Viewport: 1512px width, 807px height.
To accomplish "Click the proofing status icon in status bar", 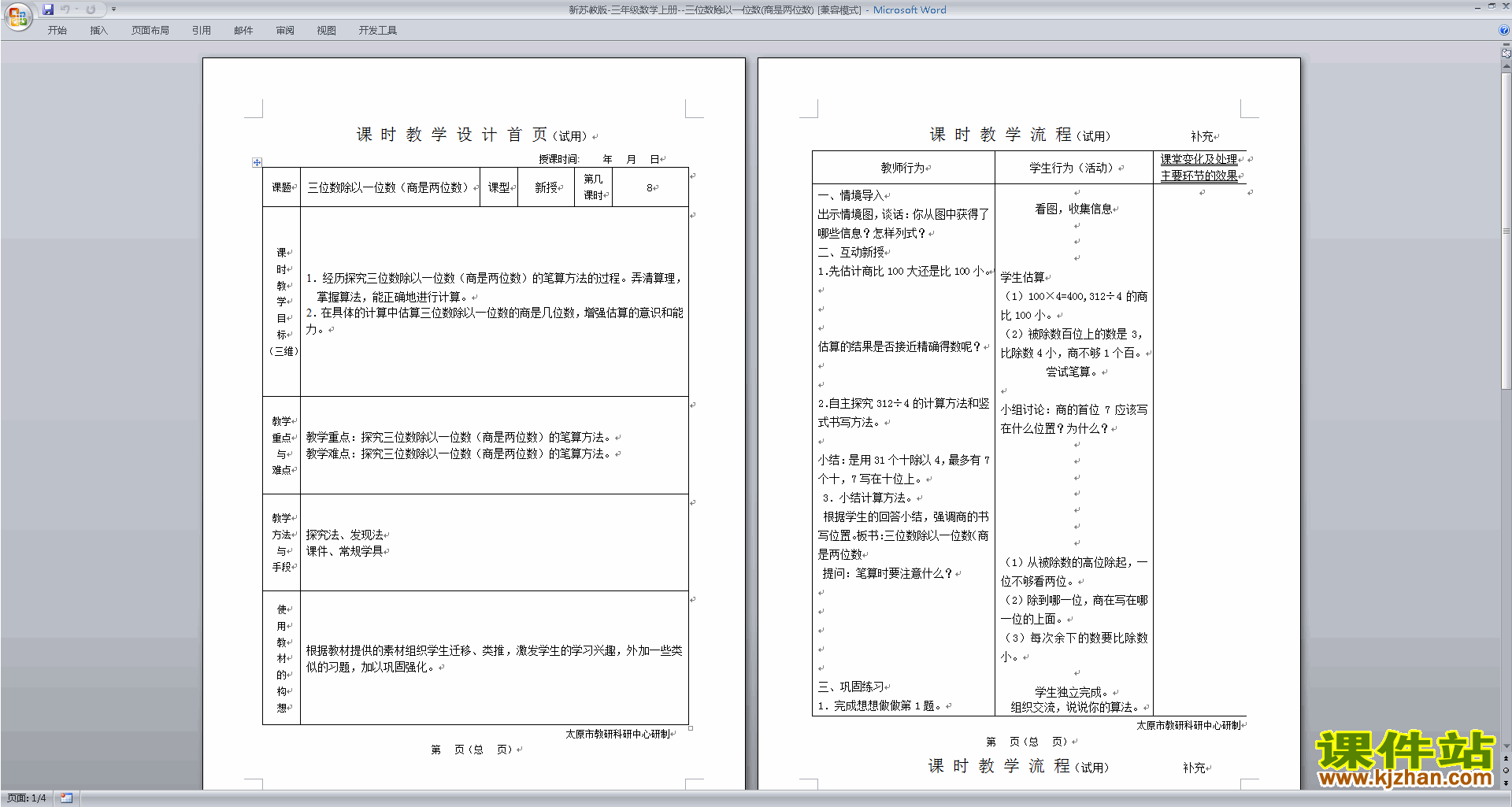I will pos(66,798).
